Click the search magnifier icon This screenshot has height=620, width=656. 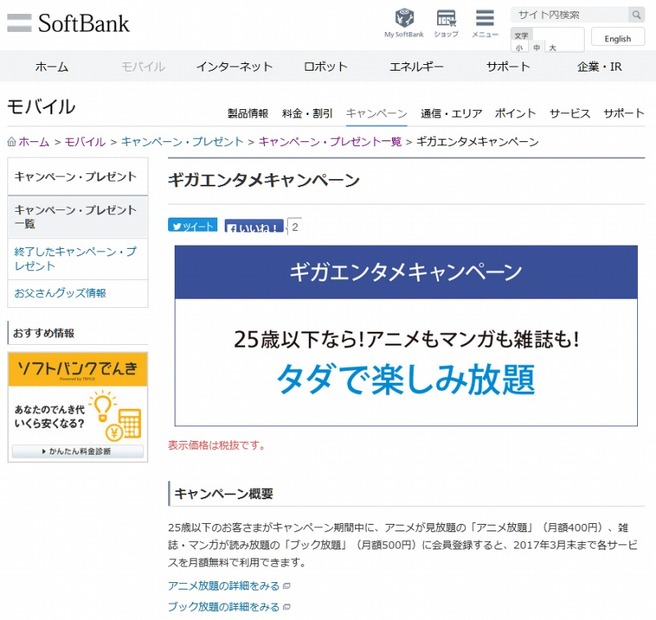[636, 15]
